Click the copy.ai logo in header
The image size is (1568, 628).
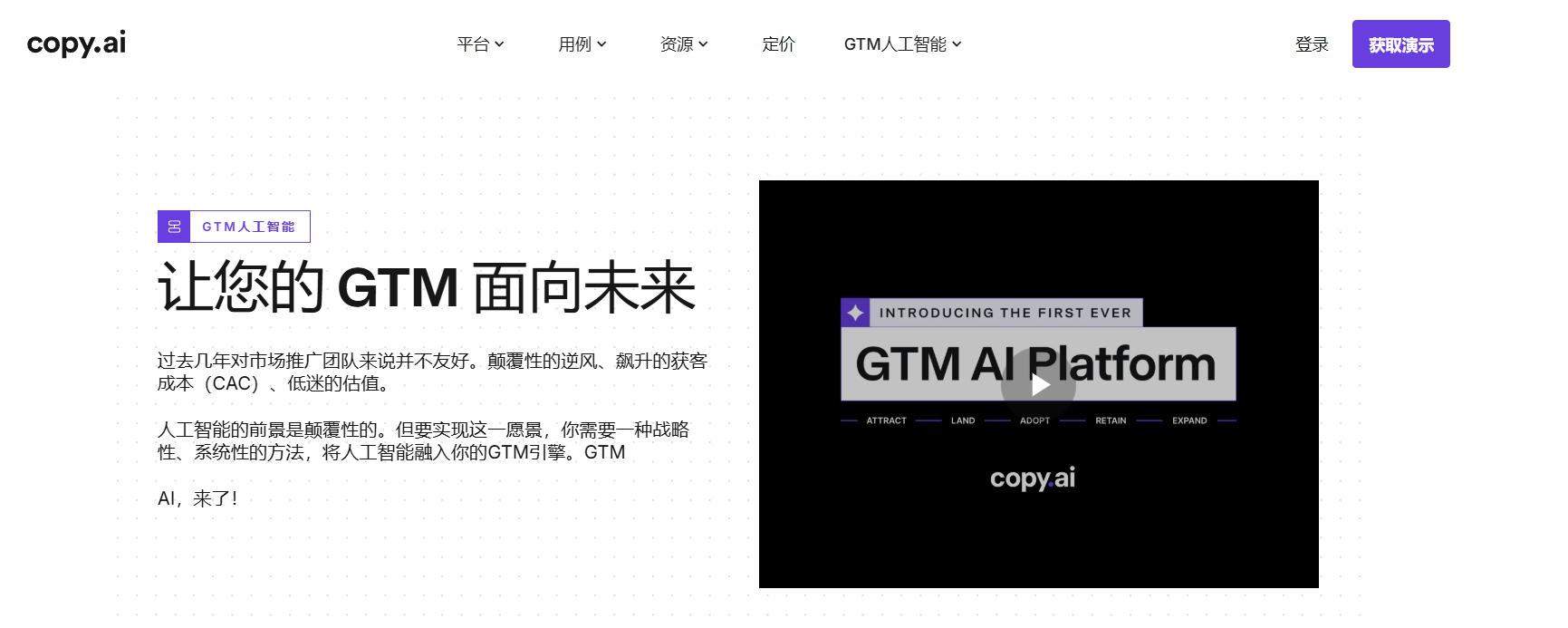(x=76, y=43)
